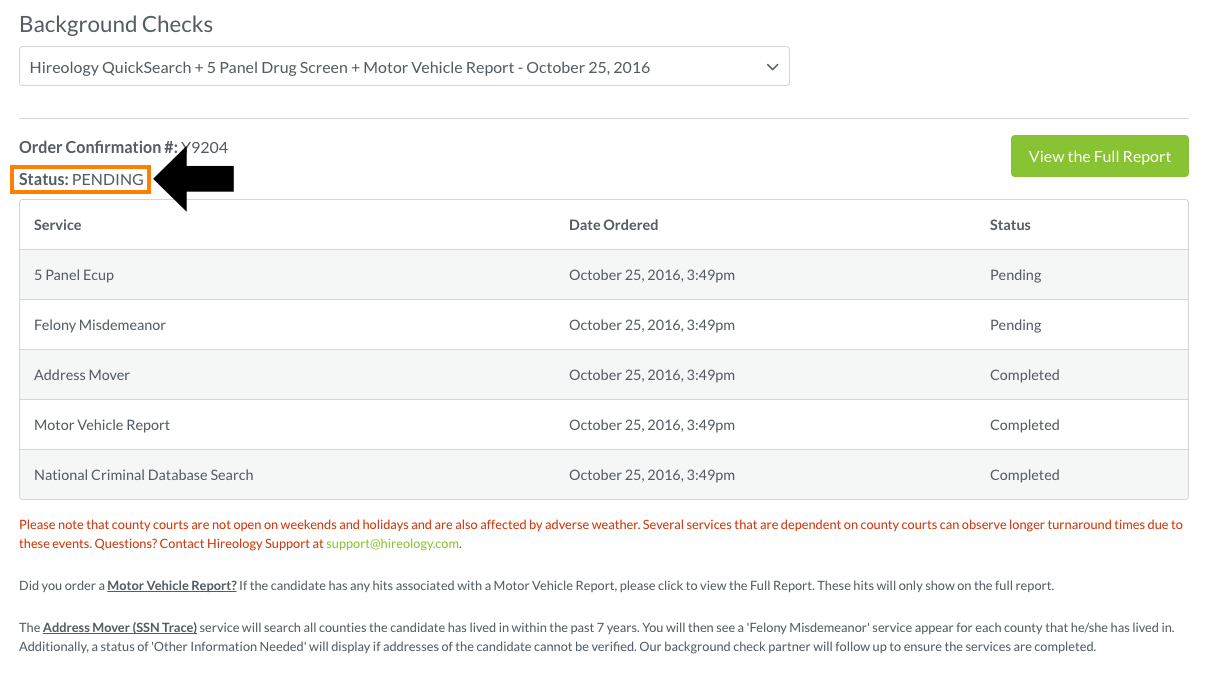Viewport: 1209px width, 678px height.
Task: Click the Pending status for 5 Panel Ecup
Action: point(1016,275)
